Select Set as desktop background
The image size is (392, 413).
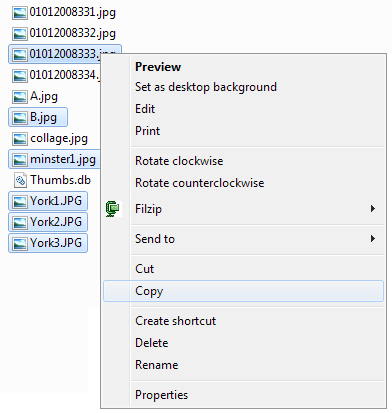coord(243,87)
